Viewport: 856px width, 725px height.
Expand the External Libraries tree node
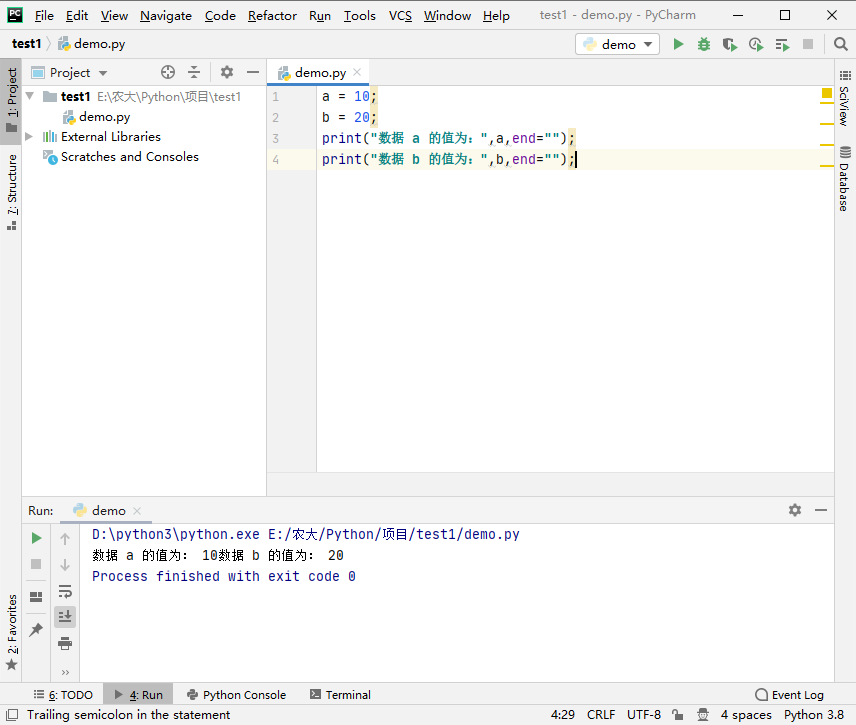pyautogui.click(x=29, y=137)
